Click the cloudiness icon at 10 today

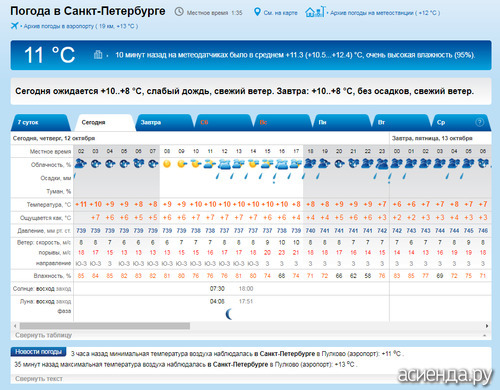[196, 164]
